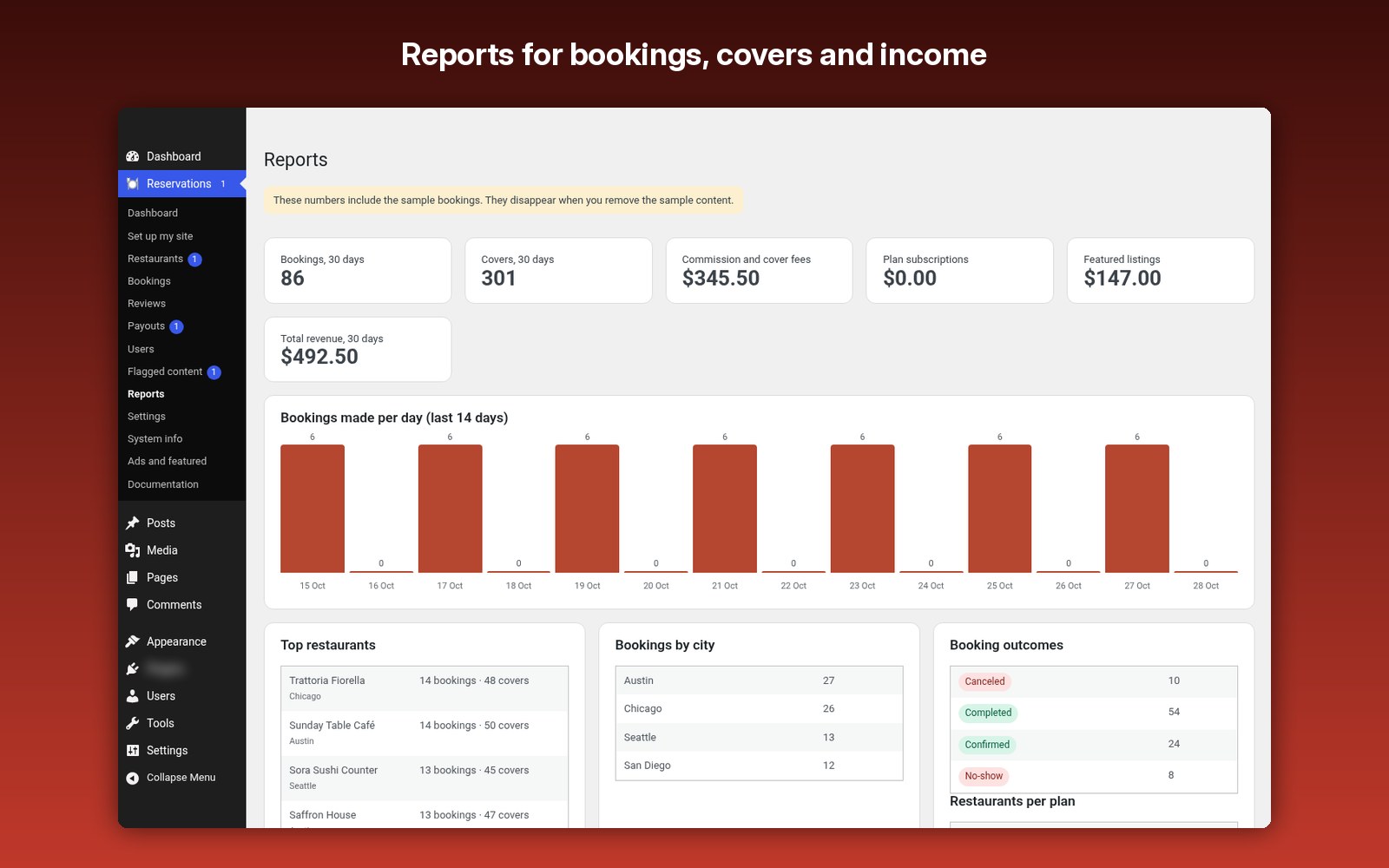Click the Payouts submenu link

point(146,326)
